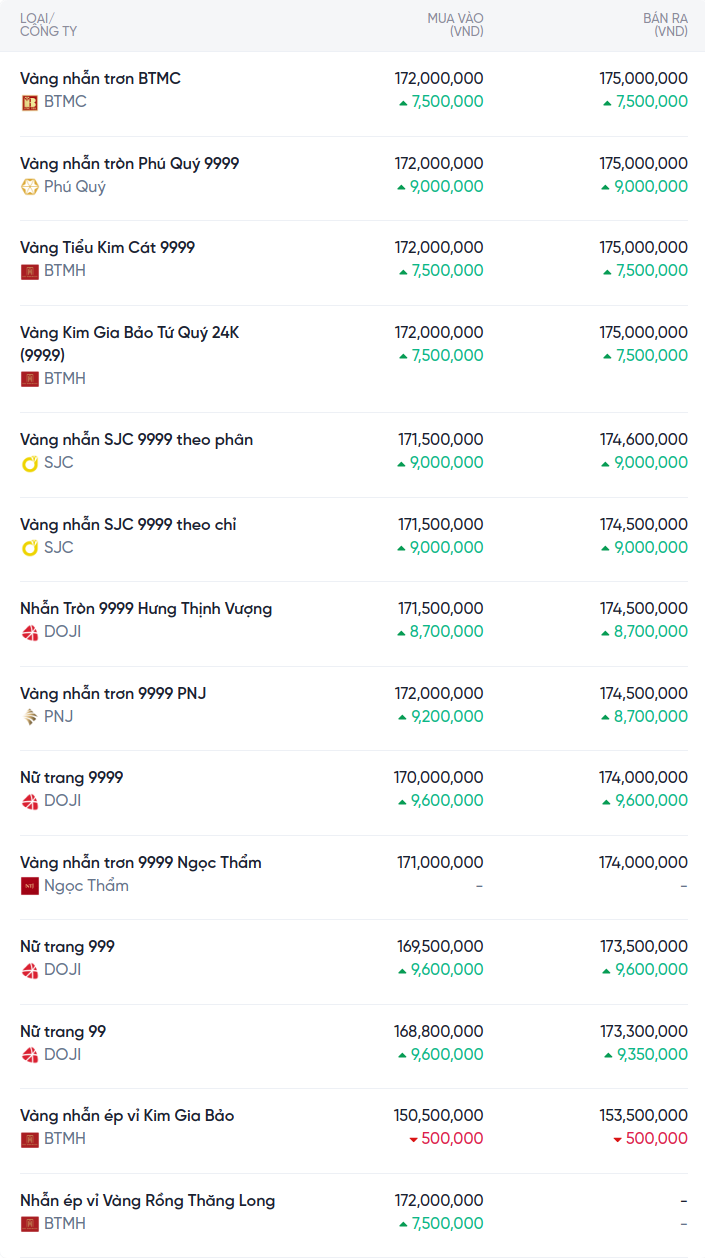Viewport: 705px width, 1258px height.
Task: Select 'Vàng Kim Gia Bảo Tứ Quý 24K'
Action: 129,333
